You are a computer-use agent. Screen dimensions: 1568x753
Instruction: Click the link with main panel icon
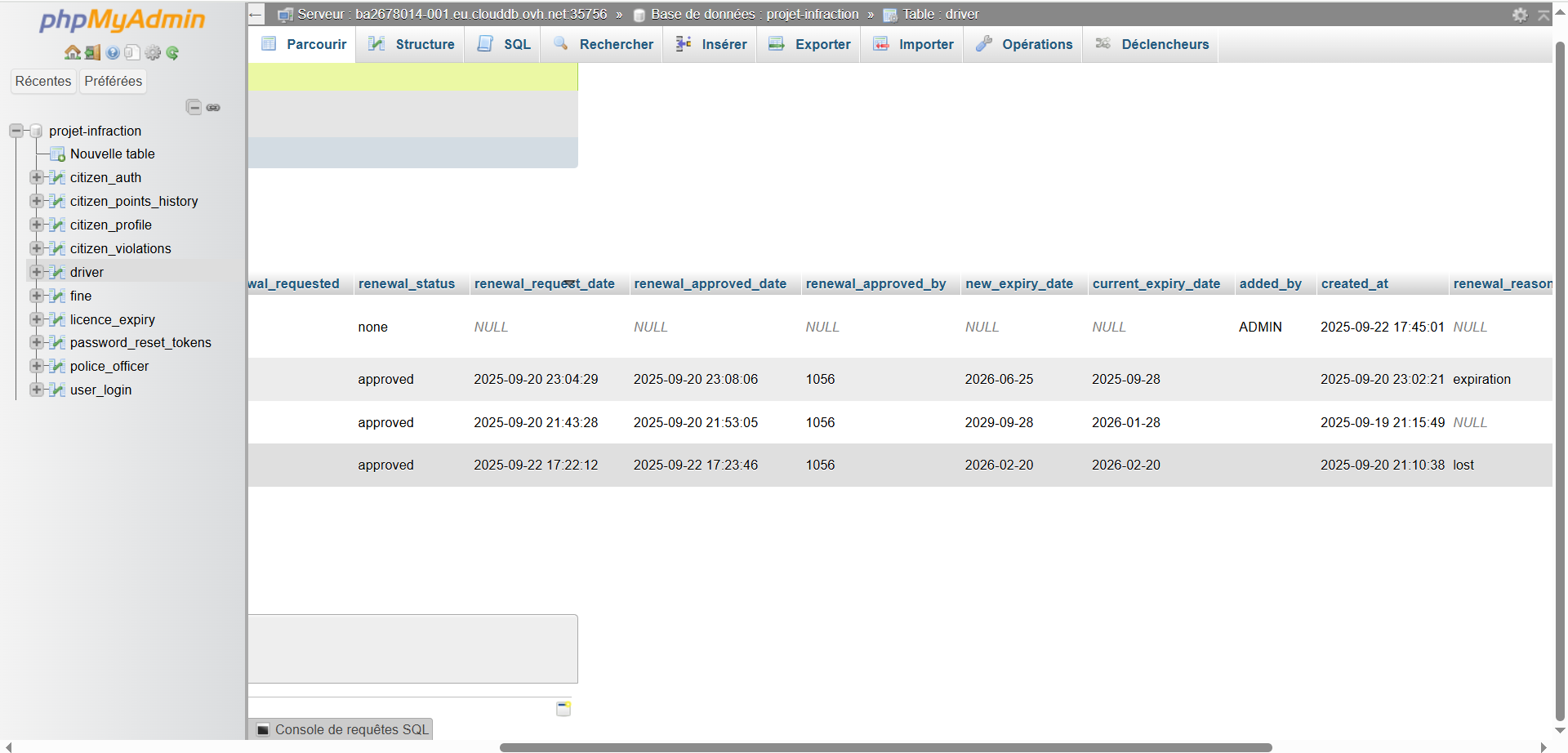pyautogui.click(x=213, y=107)
